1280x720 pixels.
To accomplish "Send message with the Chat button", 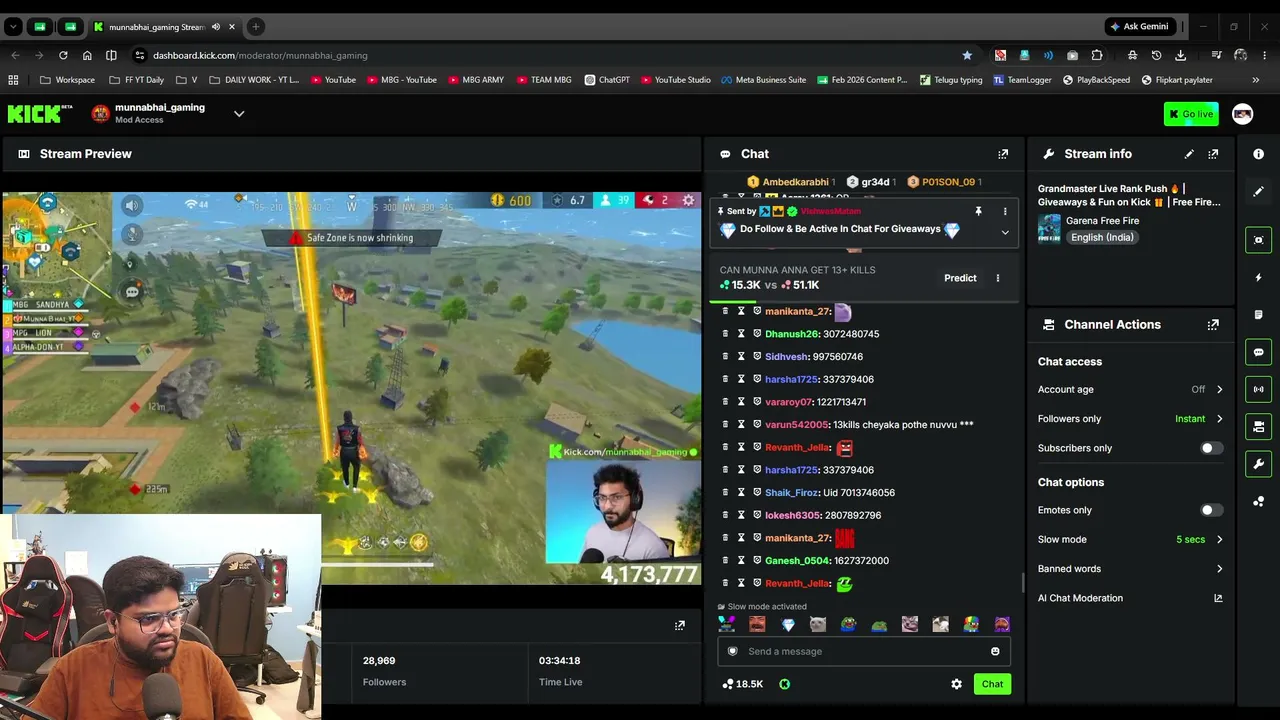I will 992,684.
